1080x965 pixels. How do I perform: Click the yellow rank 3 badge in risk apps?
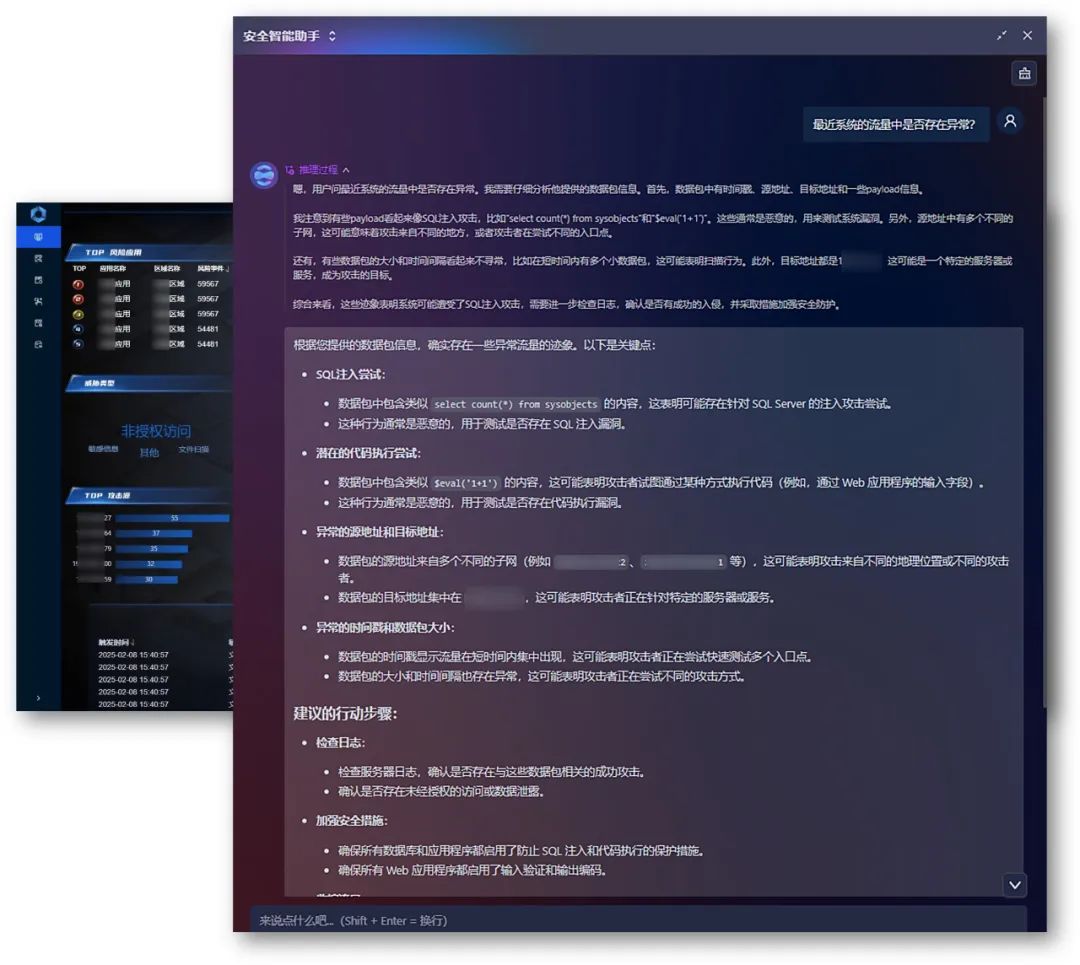78,314
